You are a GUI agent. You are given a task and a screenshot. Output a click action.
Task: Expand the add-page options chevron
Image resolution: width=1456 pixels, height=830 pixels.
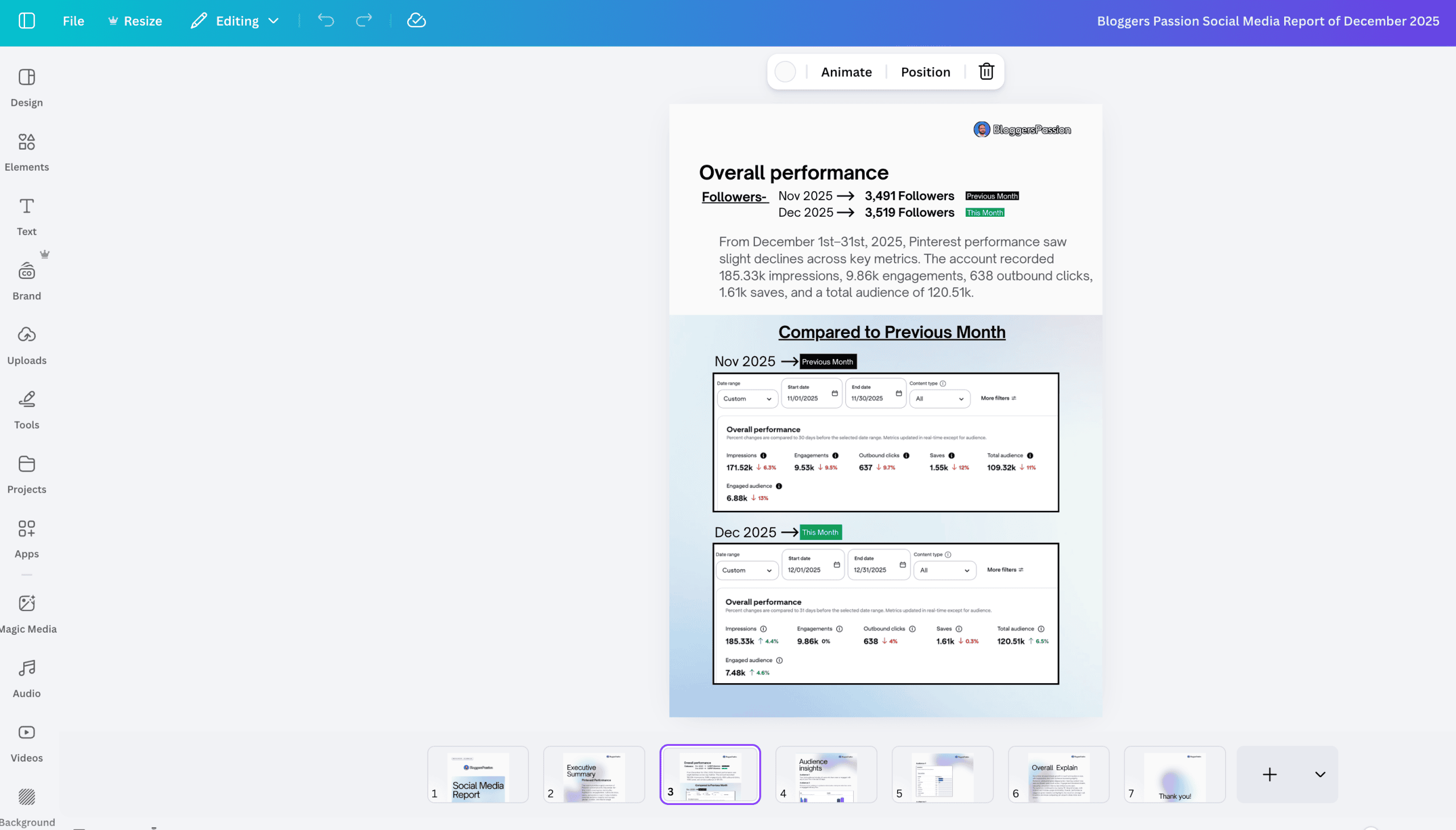click(x=1320, y=774)
